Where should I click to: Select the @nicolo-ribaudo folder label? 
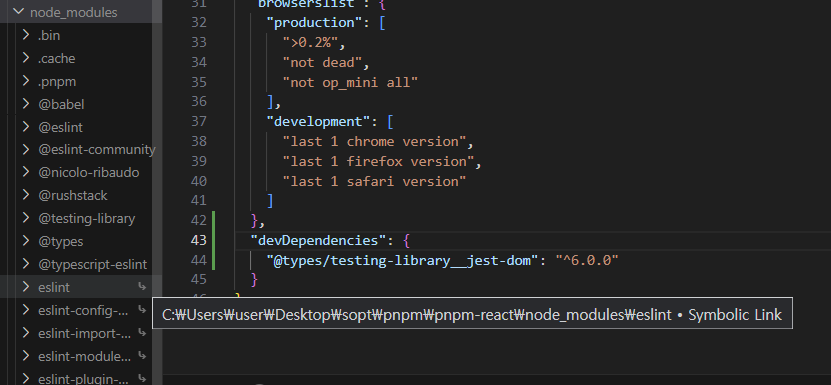89,173
